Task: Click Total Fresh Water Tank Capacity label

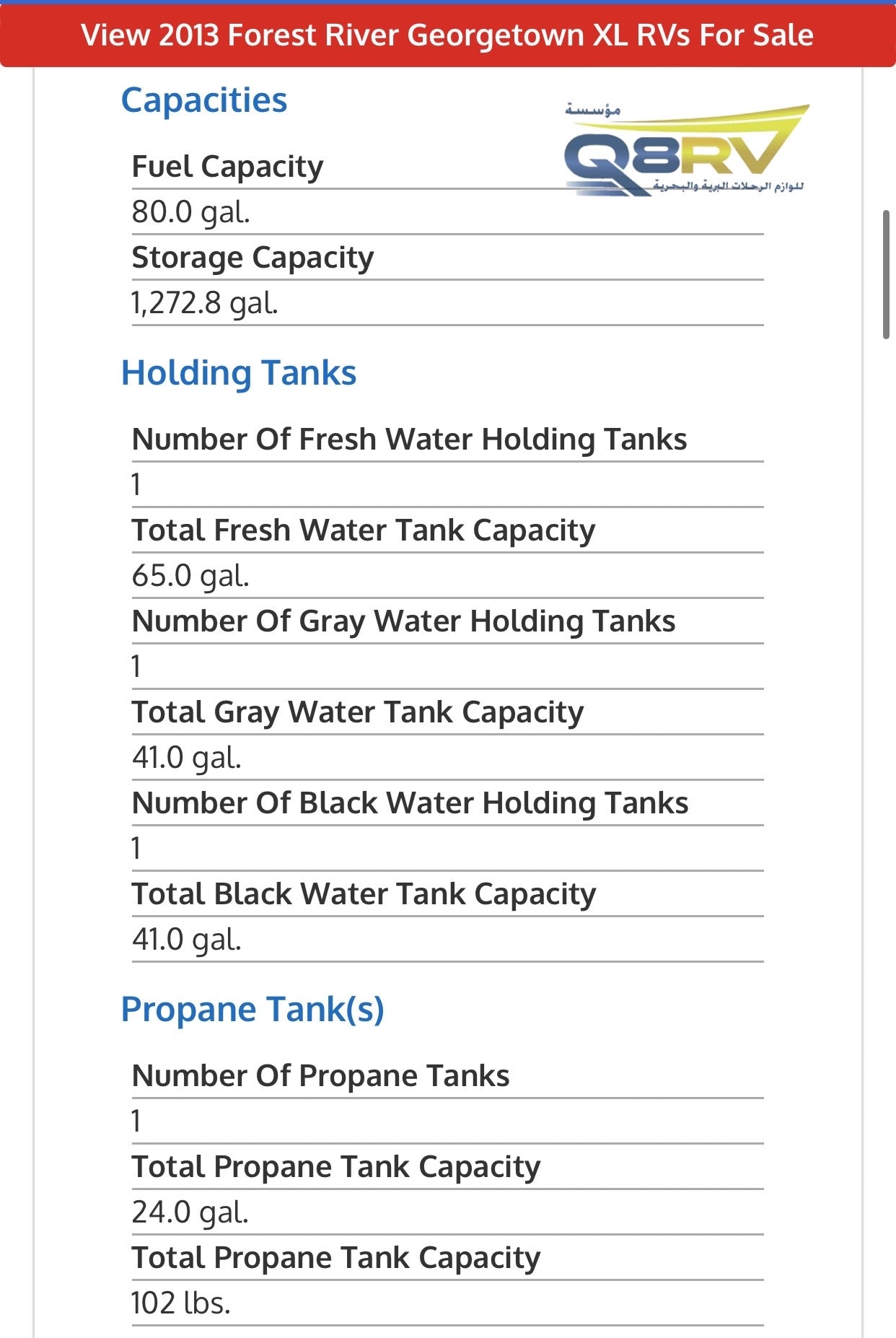Action: pyautogui.click(x=364, y=530)
